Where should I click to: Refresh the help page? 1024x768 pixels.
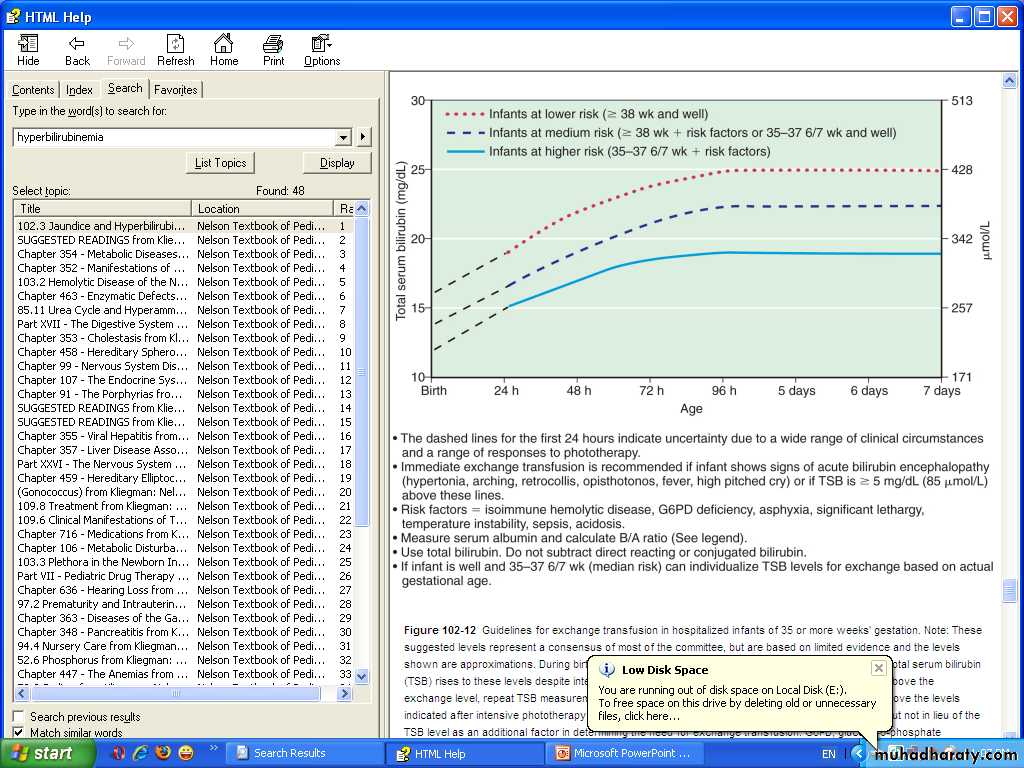(x=175, y=50)
